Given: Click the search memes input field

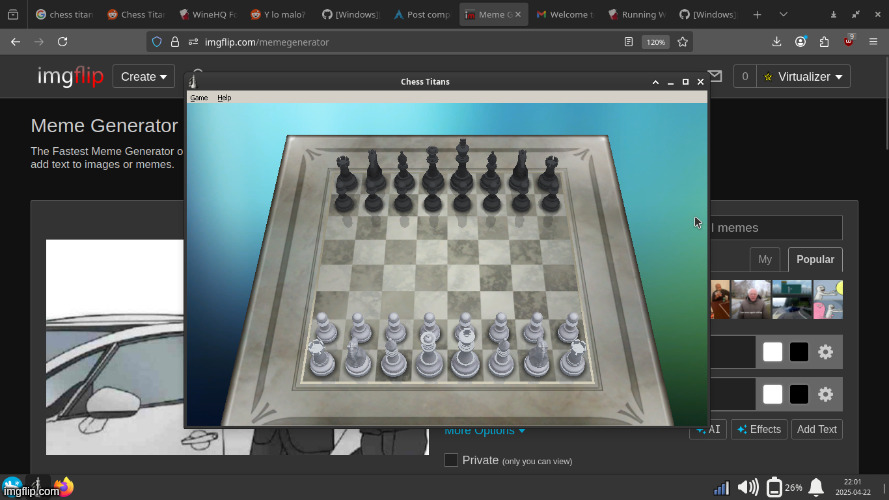Looking at the screenshot, I should tap(776, 228).
